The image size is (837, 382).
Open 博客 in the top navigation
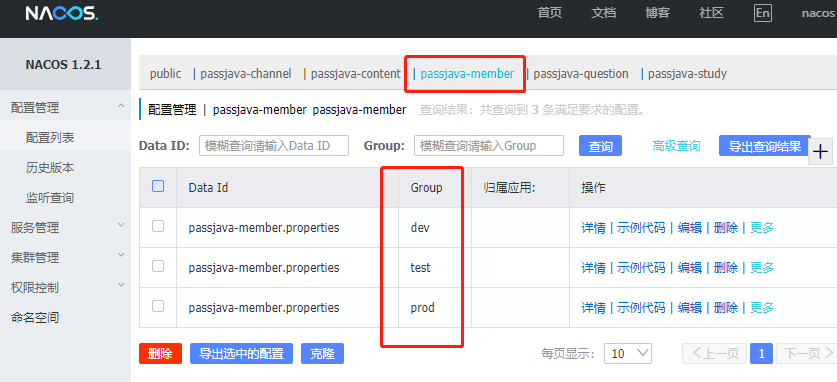click(x=658, y=13)
